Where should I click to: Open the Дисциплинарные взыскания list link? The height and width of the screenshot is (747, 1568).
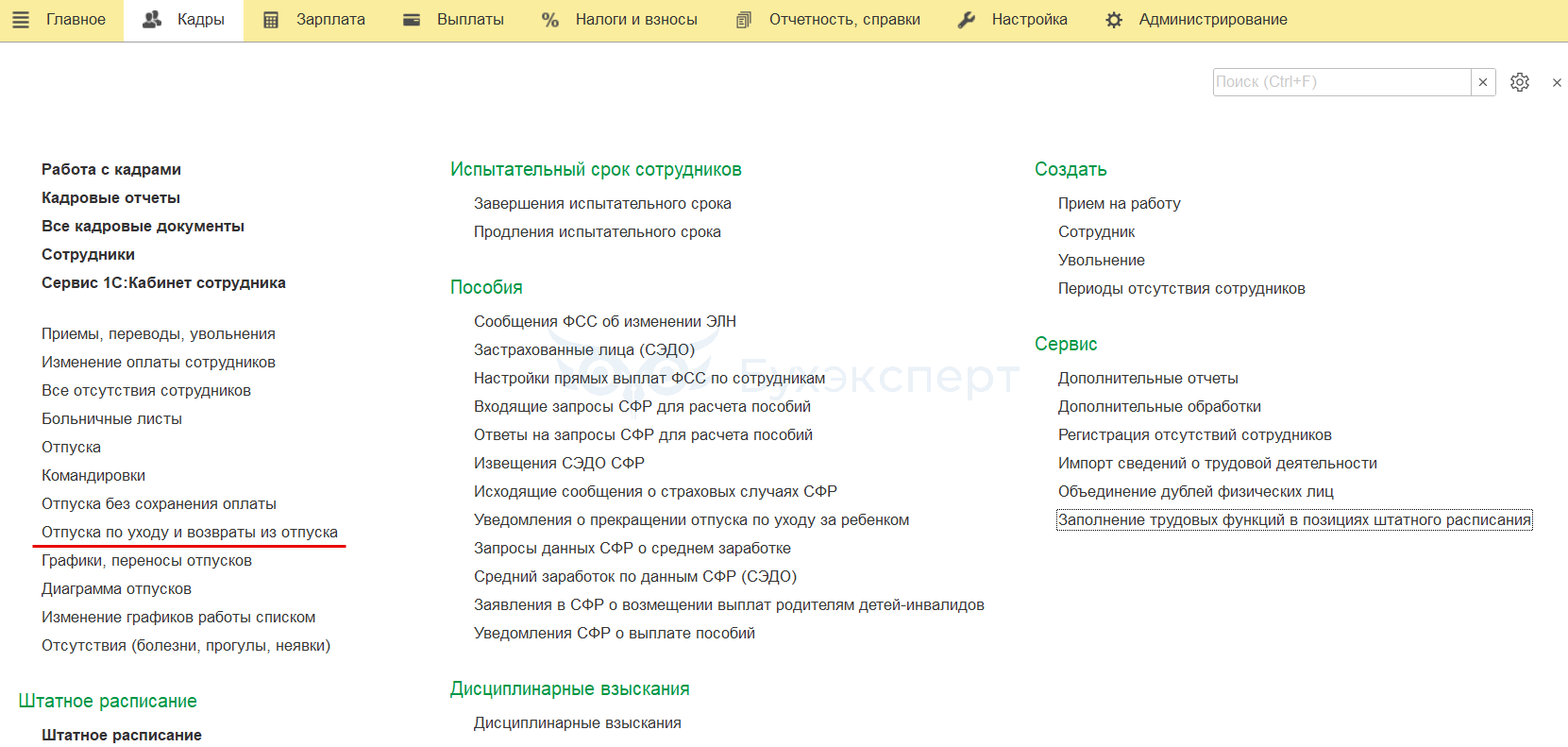[x=578, y=723]
